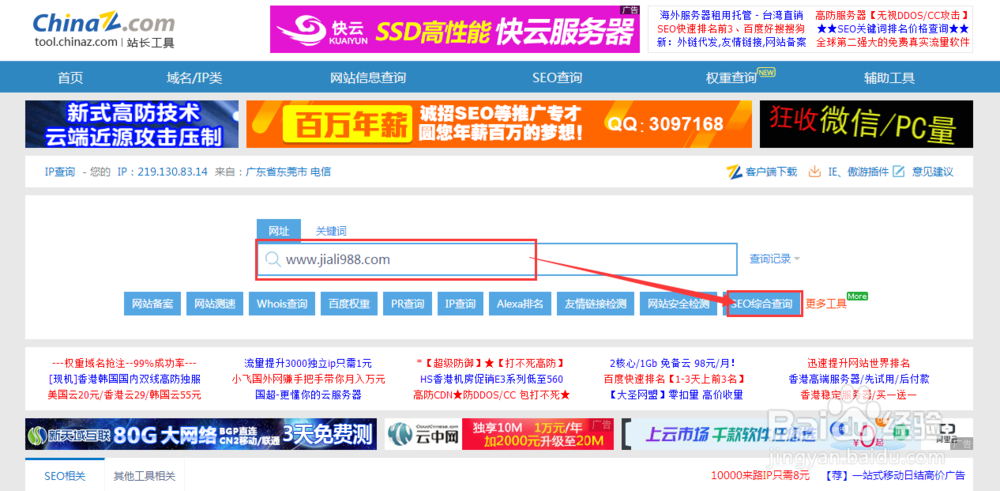Open 香港高端服务器/先试用/后付款 link

point(858,379)
